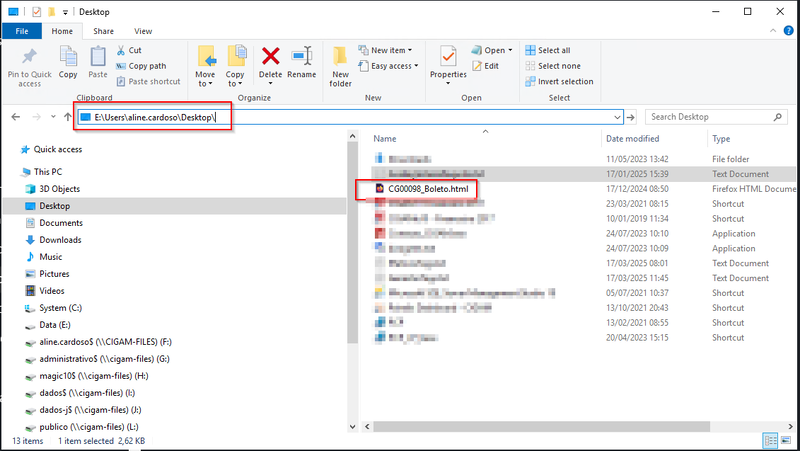Click Paste shortcut in ribbon

click(x=148, y=81)
